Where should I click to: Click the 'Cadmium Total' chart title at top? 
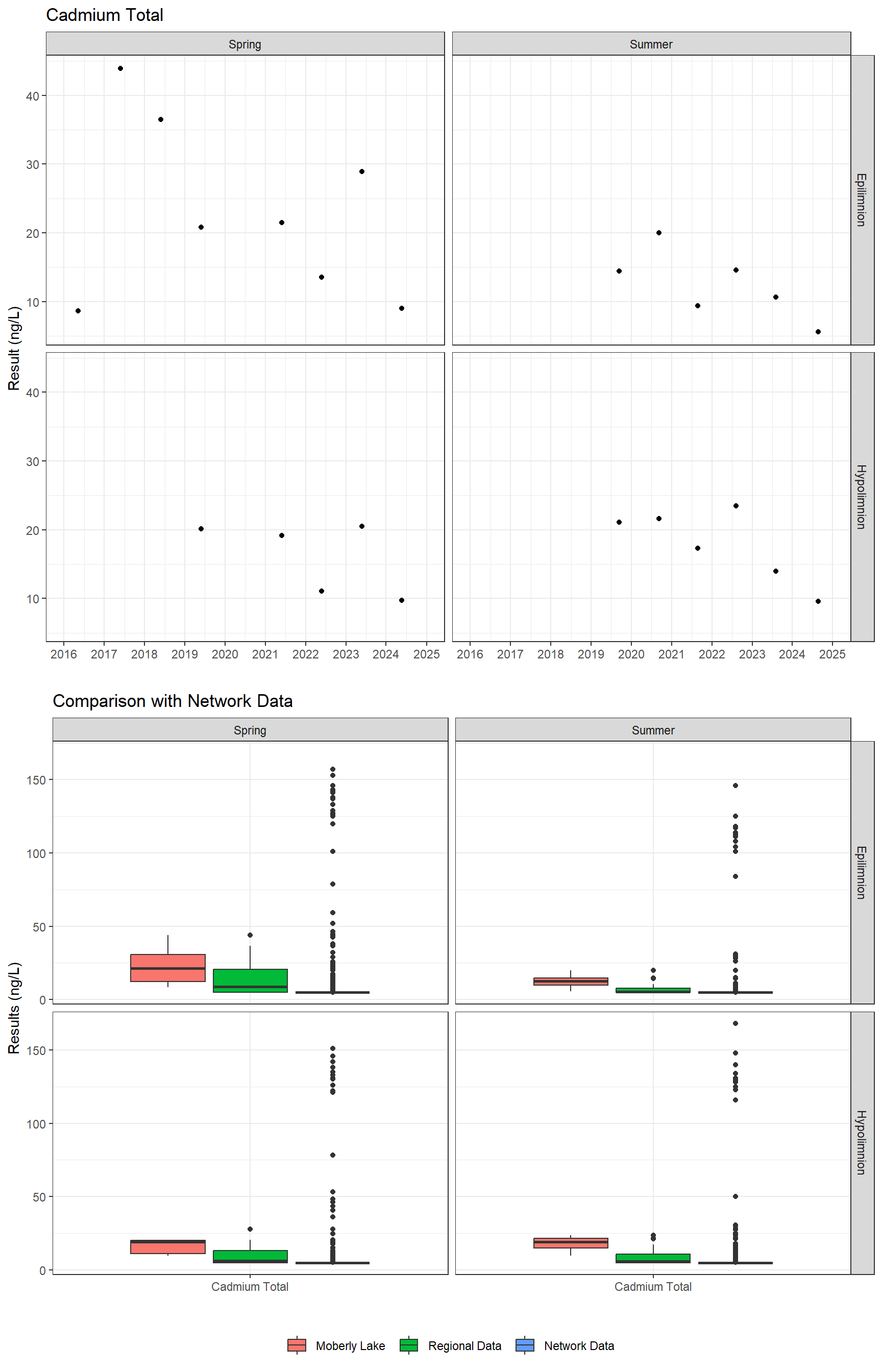(105, 15)
